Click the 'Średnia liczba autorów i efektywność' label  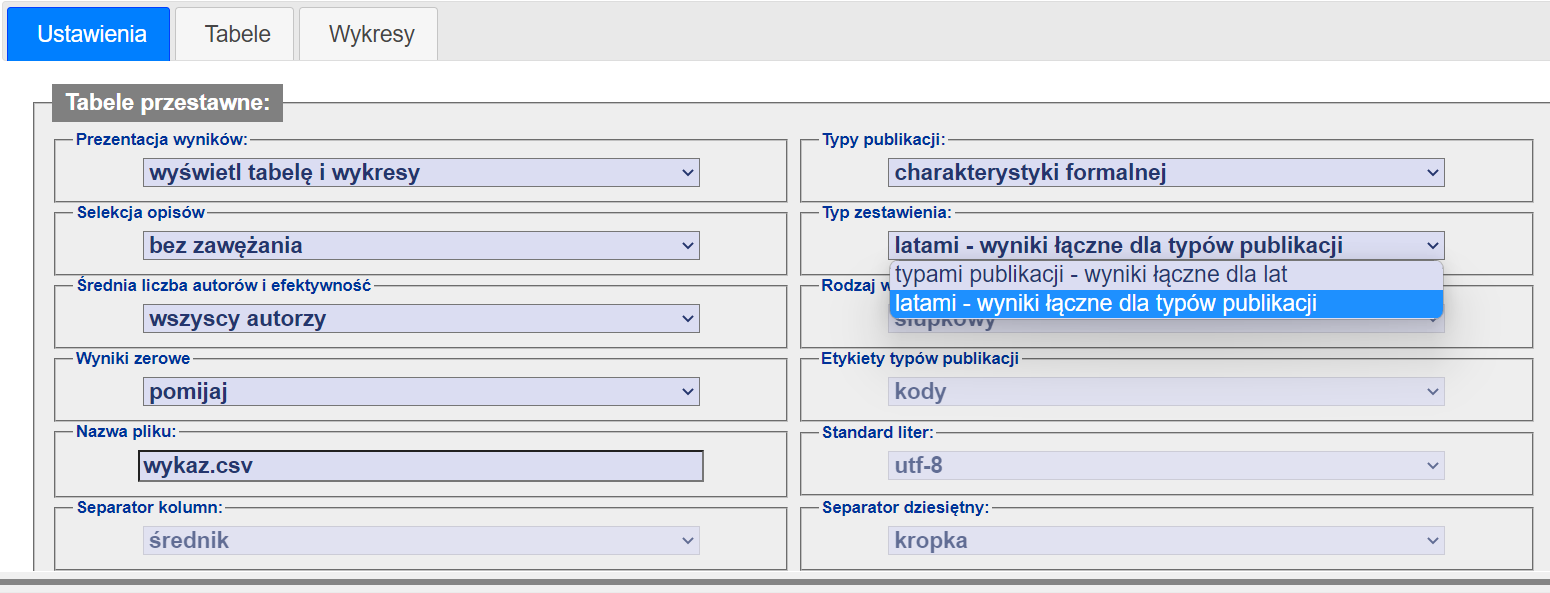click(223, 285)
